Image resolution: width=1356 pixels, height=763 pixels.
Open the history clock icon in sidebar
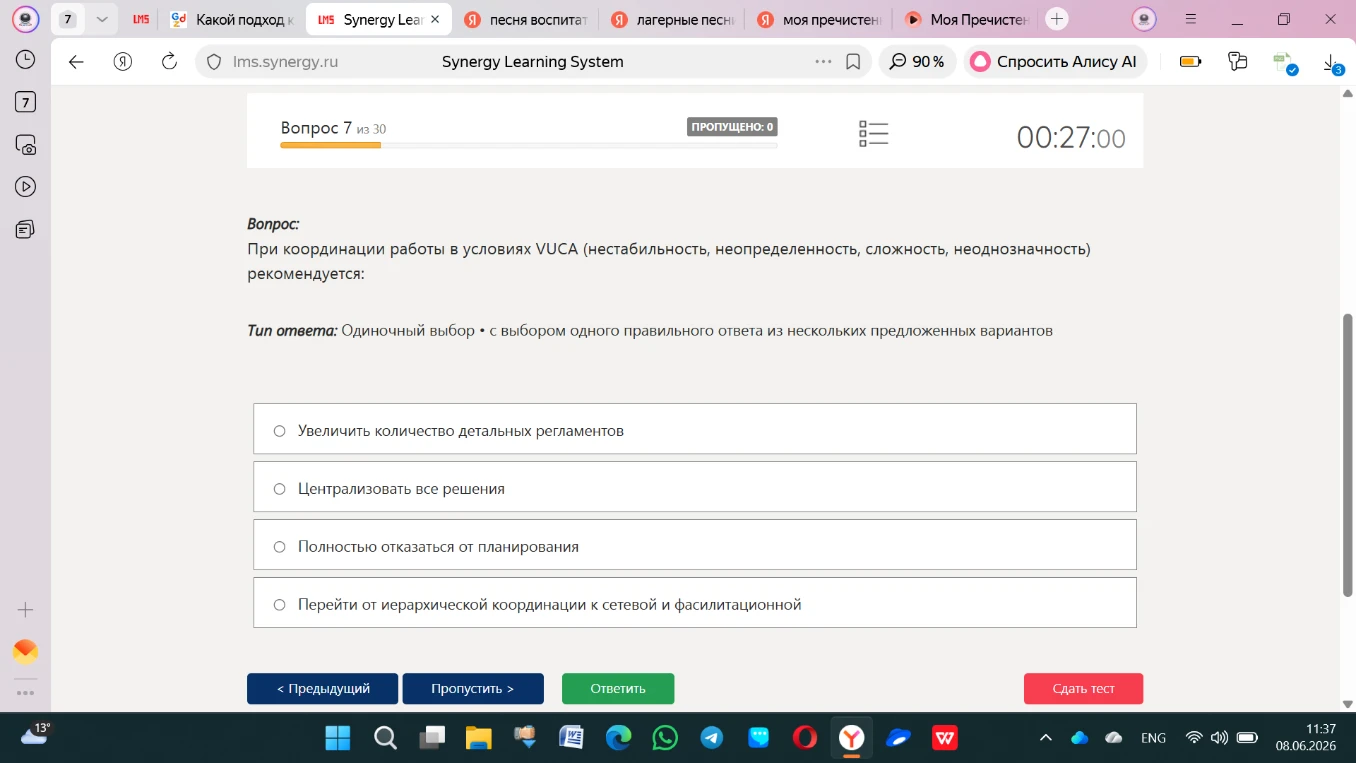tap(26, 60)
